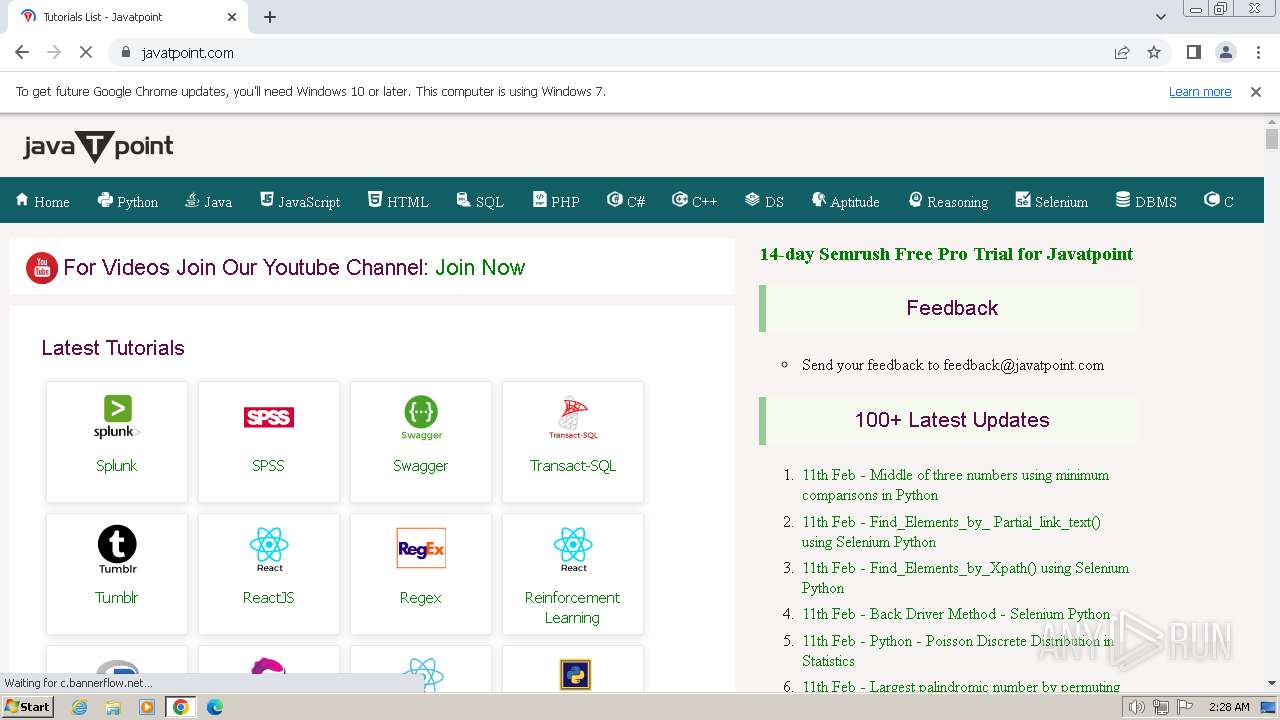Open Reasoning in navigation bar
Viewport: 1280px width, 720px height.
tap(948, 201)
